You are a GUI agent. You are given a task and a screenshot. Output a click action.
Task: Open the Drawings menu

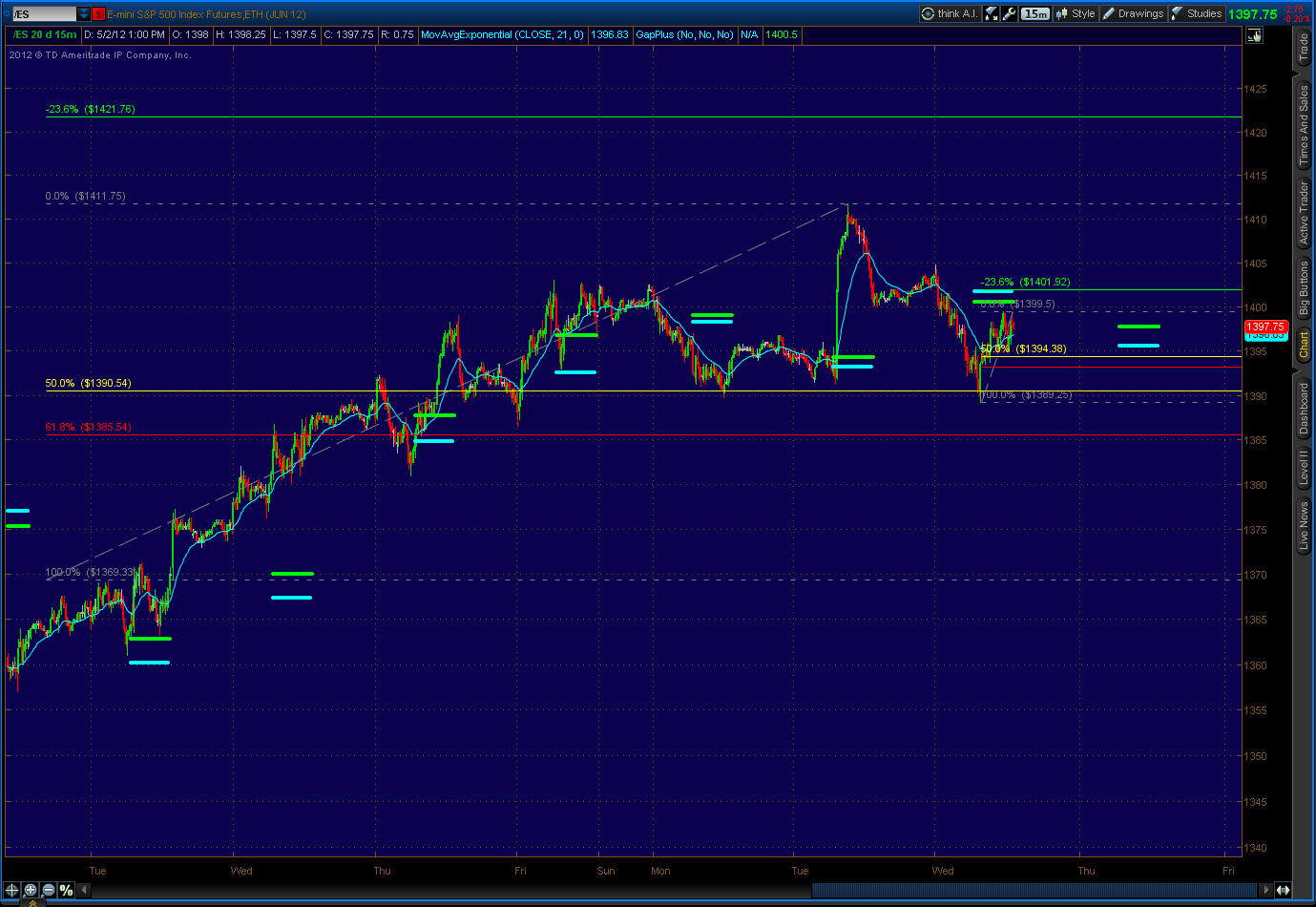[1133, 13]
